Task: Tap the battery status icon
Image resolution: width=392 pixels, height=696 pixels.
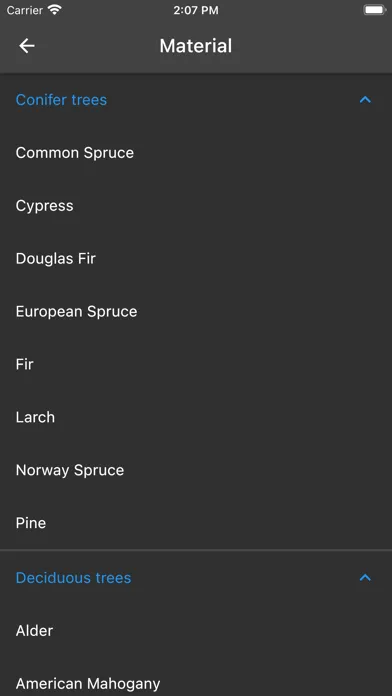Action: tap(375, 10)
